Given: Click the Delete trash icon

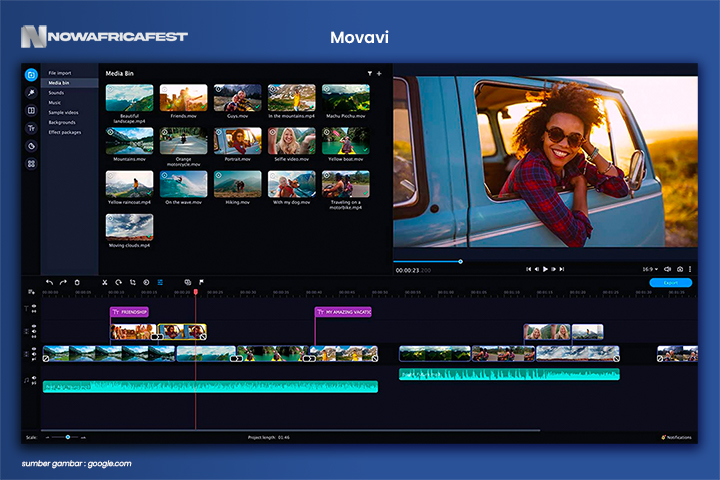Looking at the screenshot, I should [77, 282].
